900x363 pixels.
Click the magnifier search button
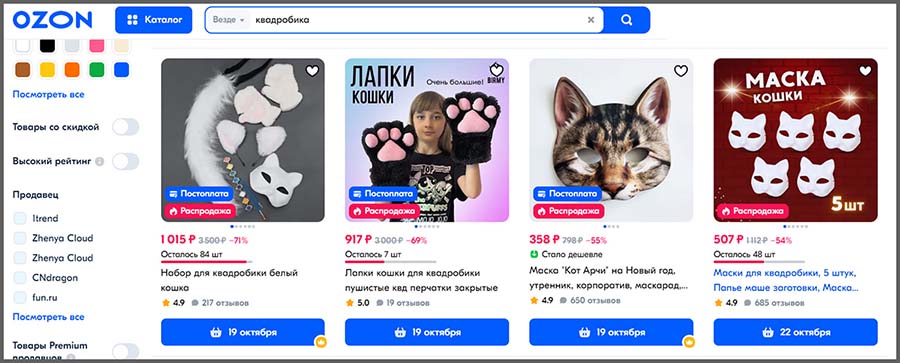(x=626, y=20)
